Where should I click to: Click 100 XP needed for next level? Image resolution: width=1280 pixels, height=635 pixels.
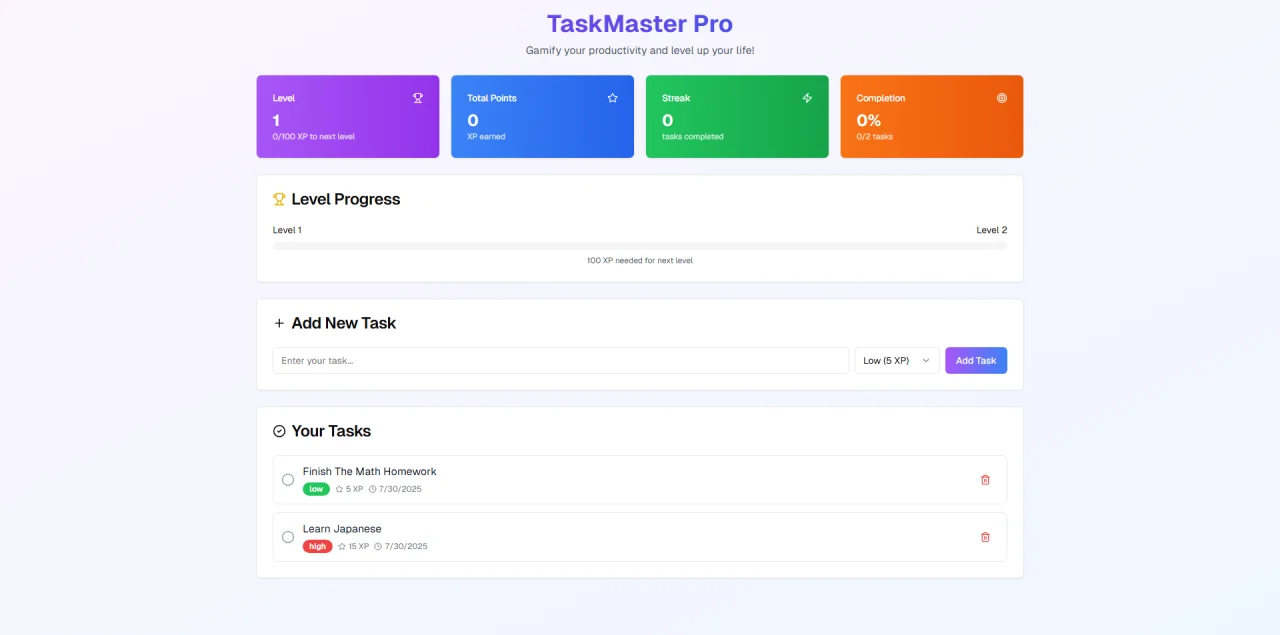pos(640,260)
